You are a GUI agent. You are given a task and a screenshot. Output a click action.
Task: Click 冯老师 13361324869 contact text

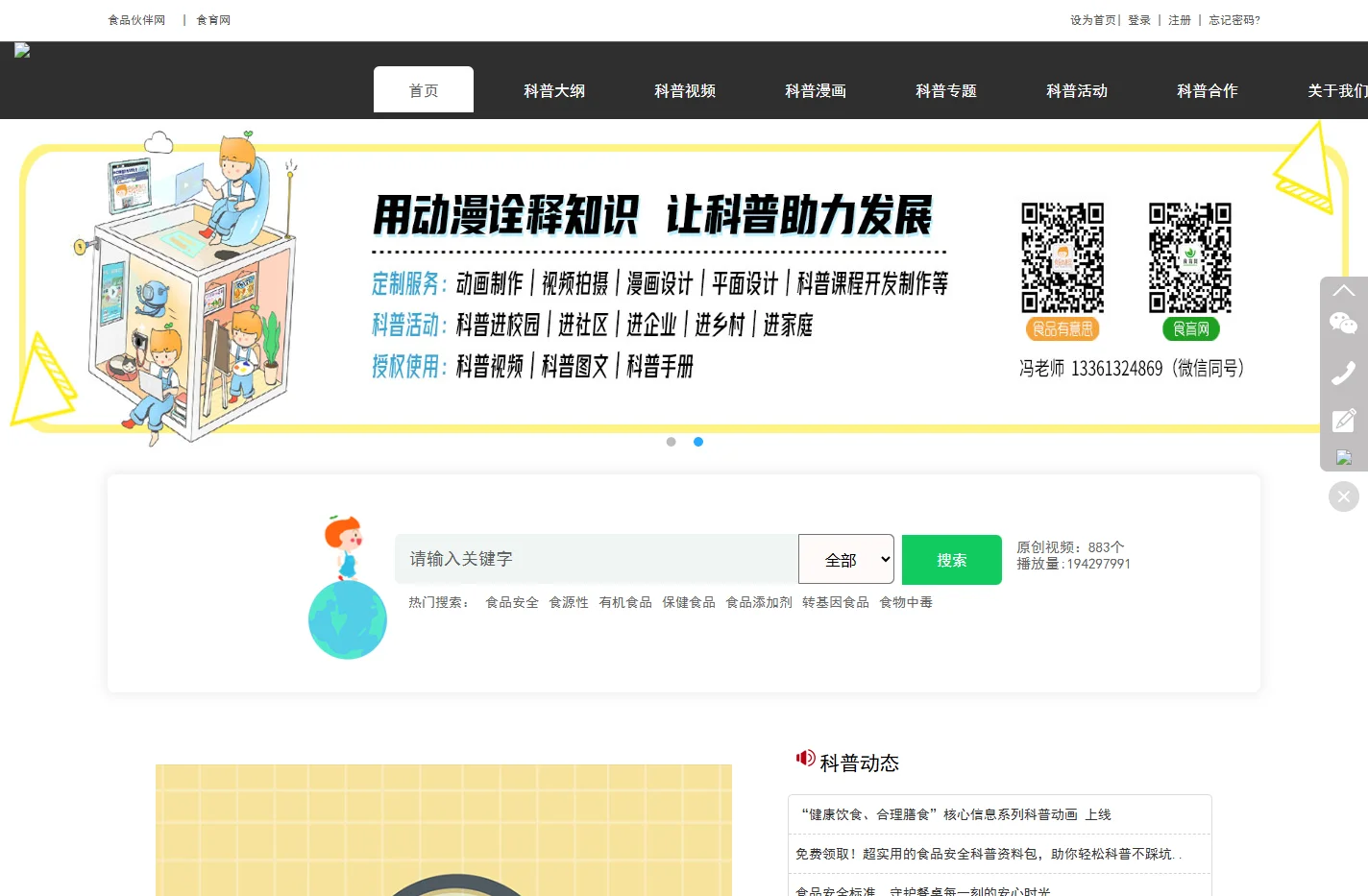[1132, 368]
